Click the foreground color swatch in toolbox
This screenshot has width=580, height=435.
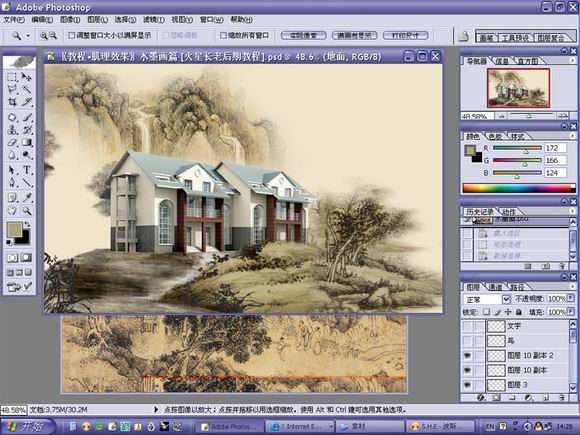[14, 230]
